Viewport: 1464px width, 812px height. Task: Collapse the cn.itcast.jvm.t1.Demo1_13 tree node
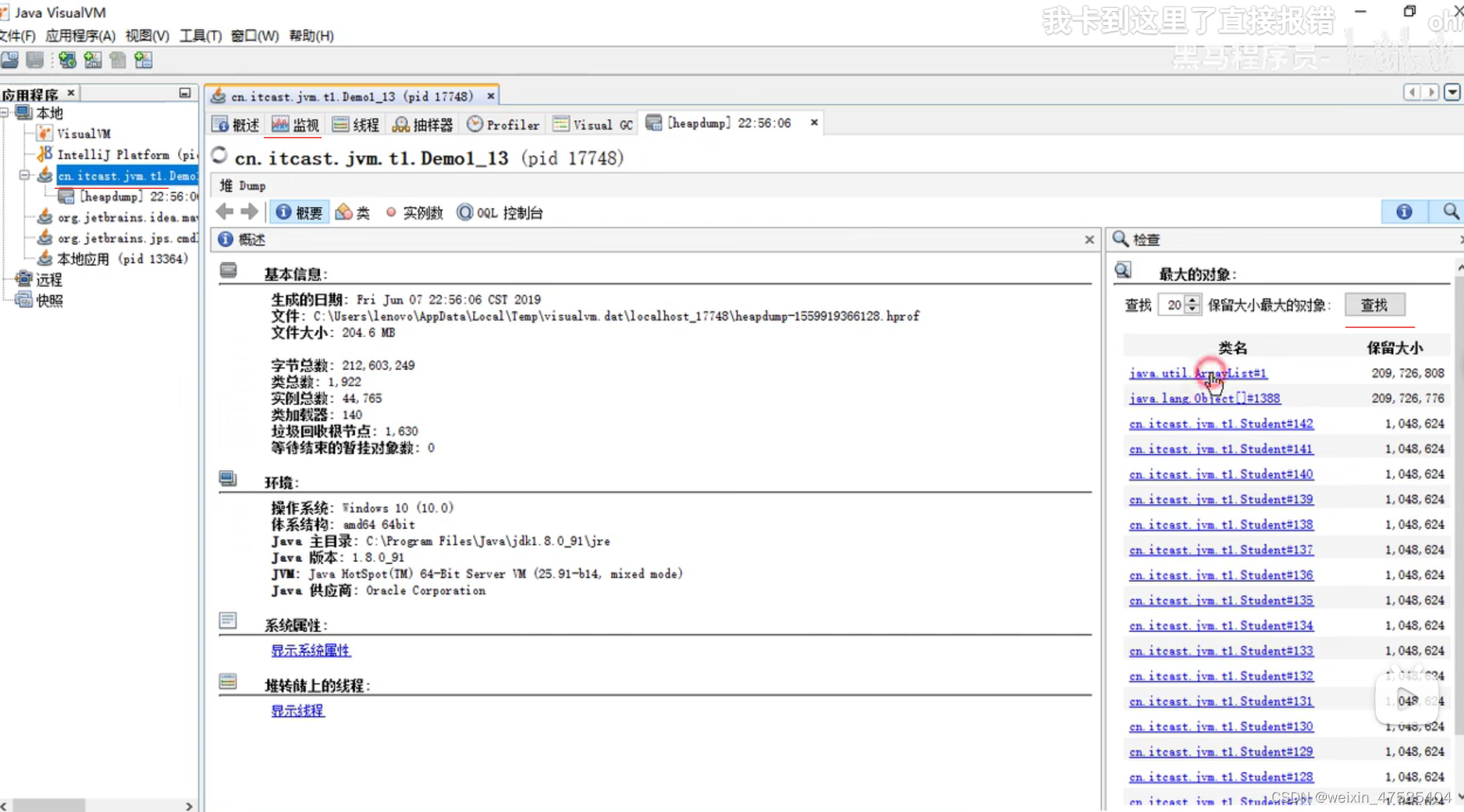[x=25, y=176]
